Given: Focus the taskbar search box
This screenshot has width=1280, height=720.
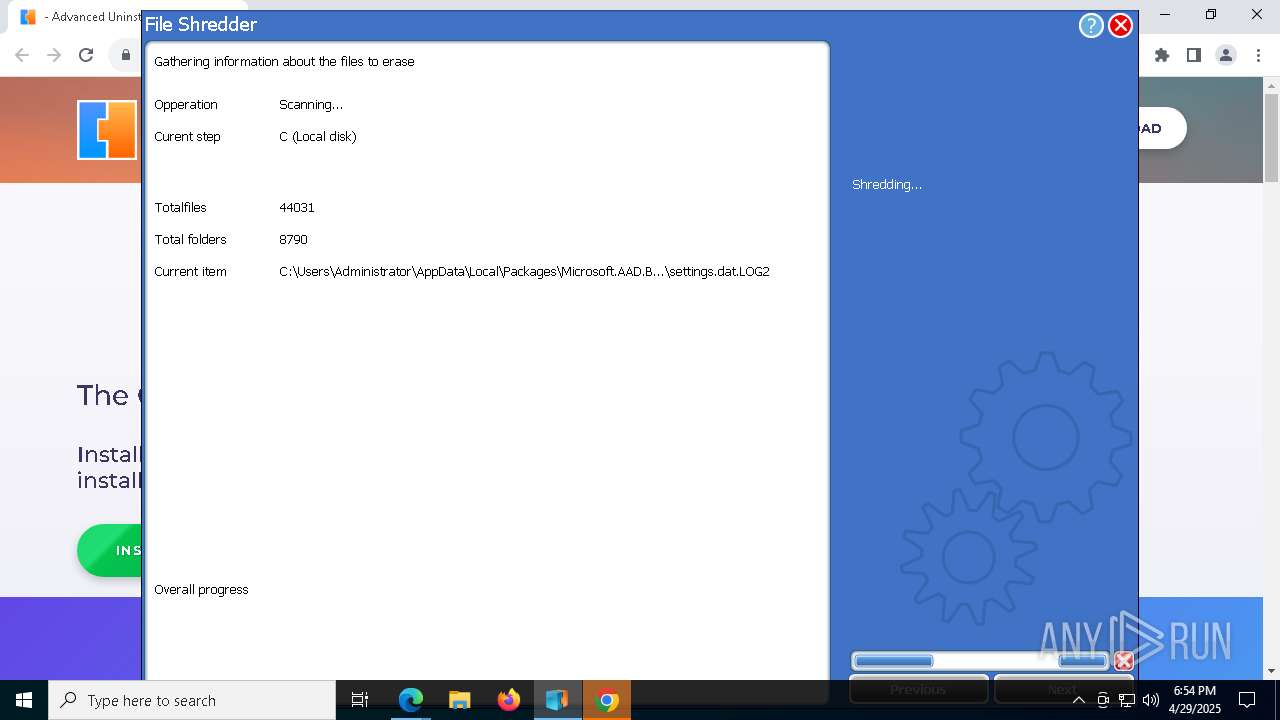Looking at the screenshot, I should click(192, 700).
